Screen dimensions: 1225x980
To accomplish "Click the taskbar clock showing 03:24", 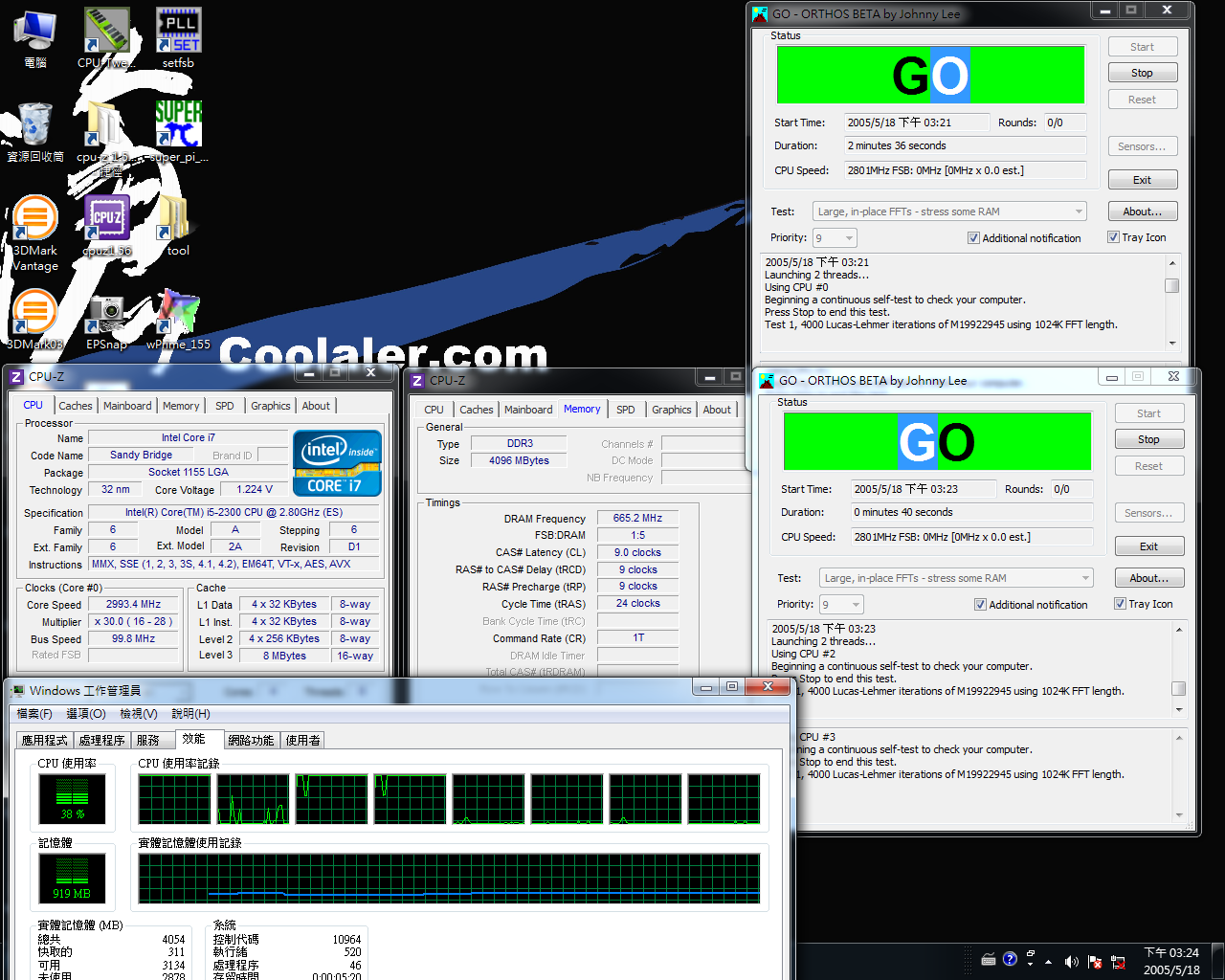I will (x=1171, y=962).
